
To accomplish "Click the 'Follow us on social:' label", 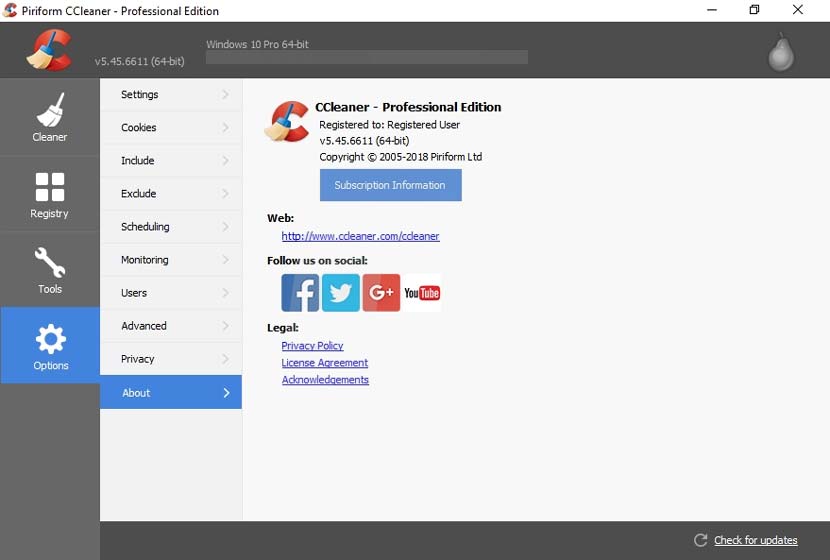I will (x=317, y=260).
